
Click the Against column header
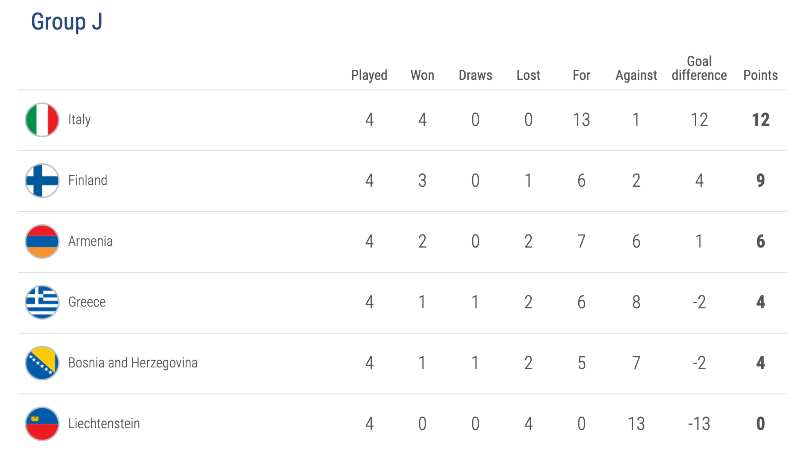636,75
